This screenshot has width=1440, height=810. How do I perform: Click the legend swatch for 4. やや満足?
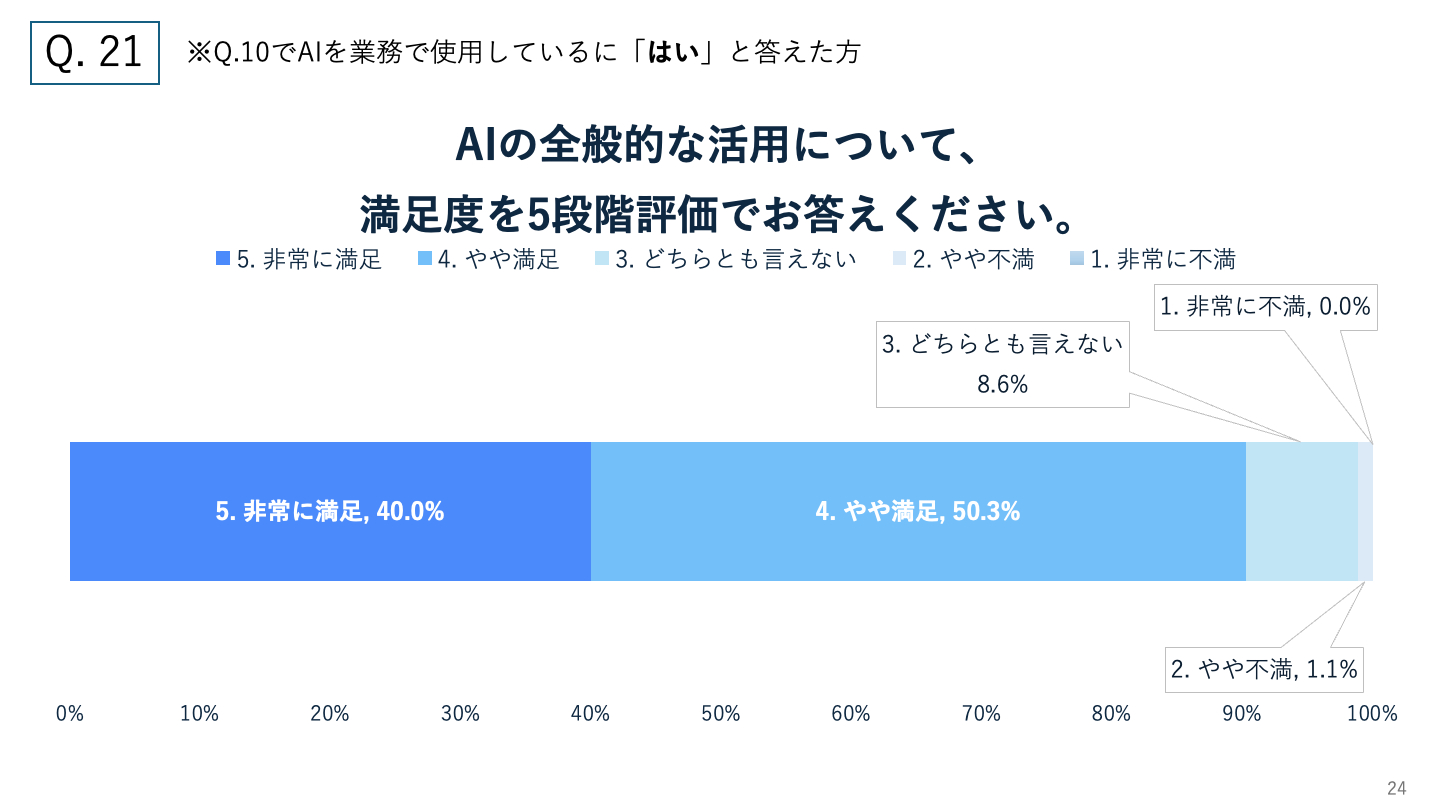point(425,260)
